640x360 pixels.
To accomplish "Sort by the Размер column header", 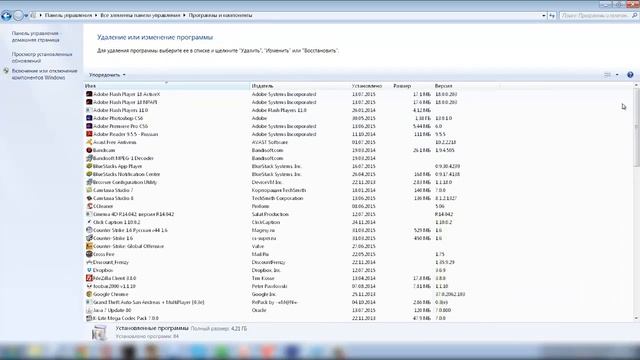I will coord(412,86).
